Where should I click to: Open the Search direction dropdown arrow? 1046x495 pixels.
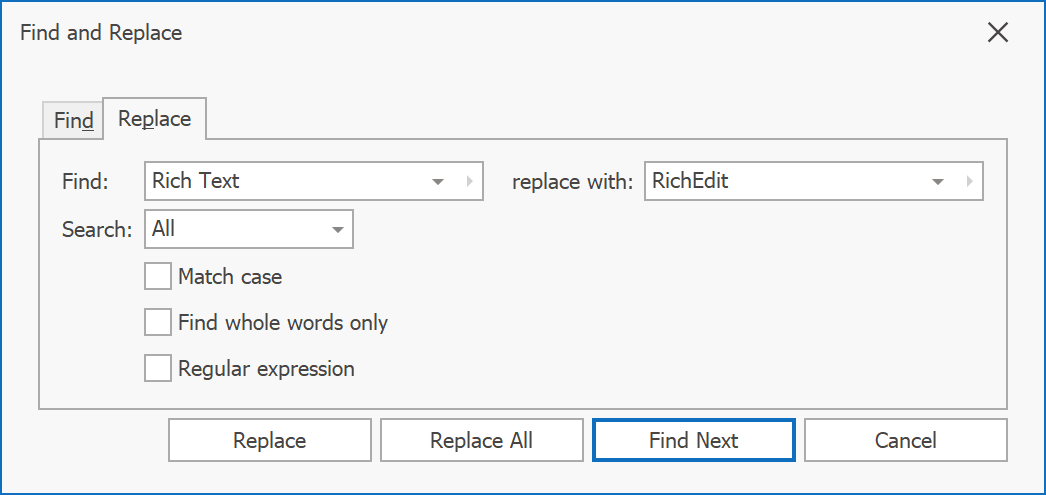click(337, 229)
